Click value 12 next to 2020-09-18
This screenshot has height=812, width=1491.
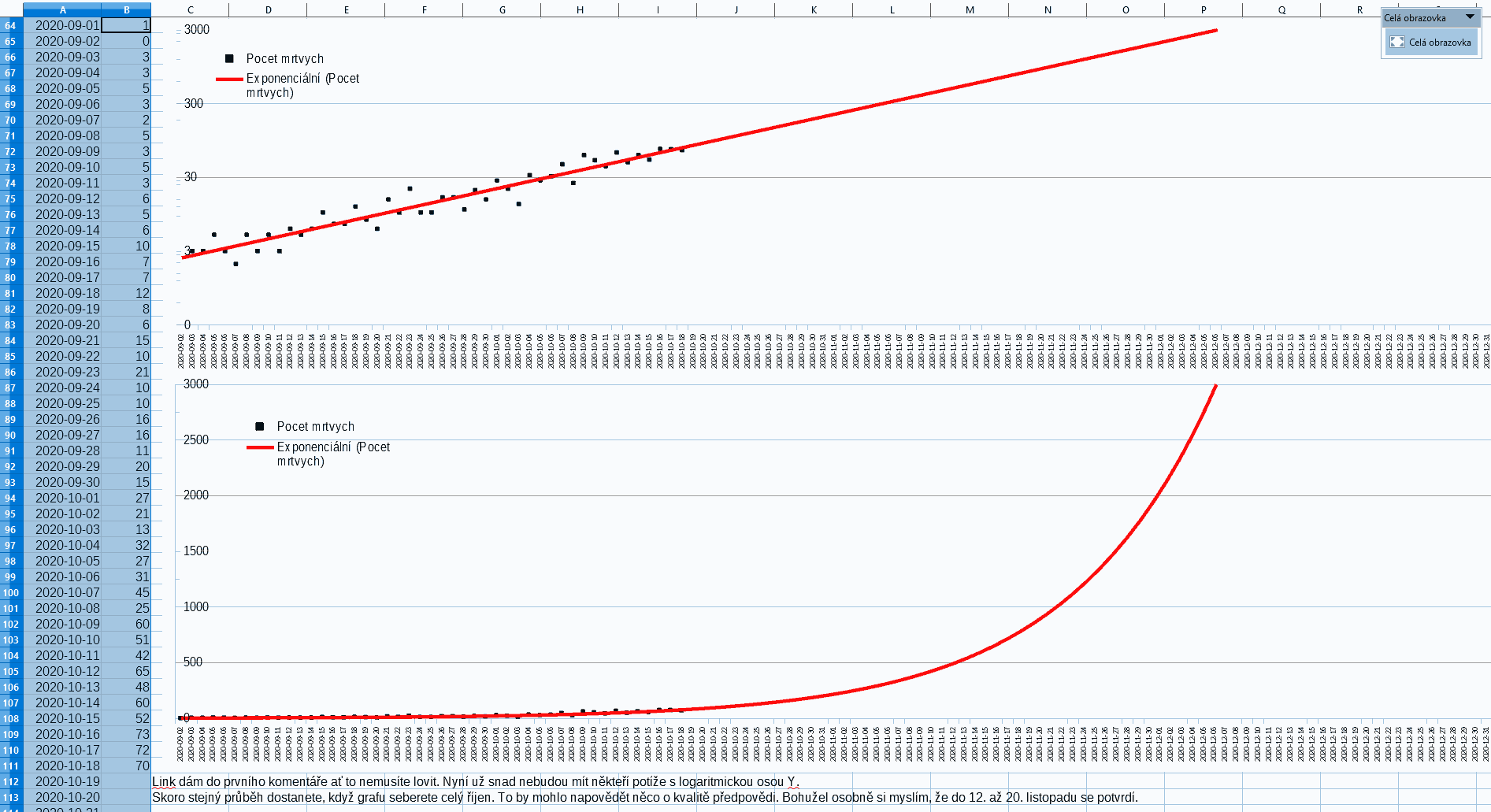click(127, 293)
